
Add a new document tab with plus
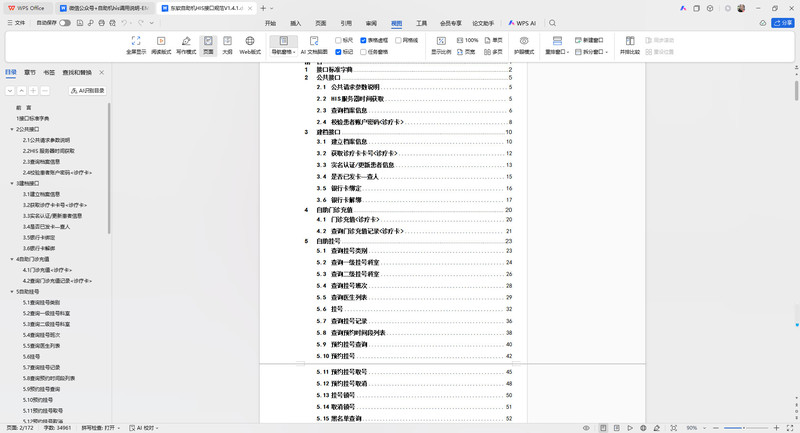[x=263, y=8]
